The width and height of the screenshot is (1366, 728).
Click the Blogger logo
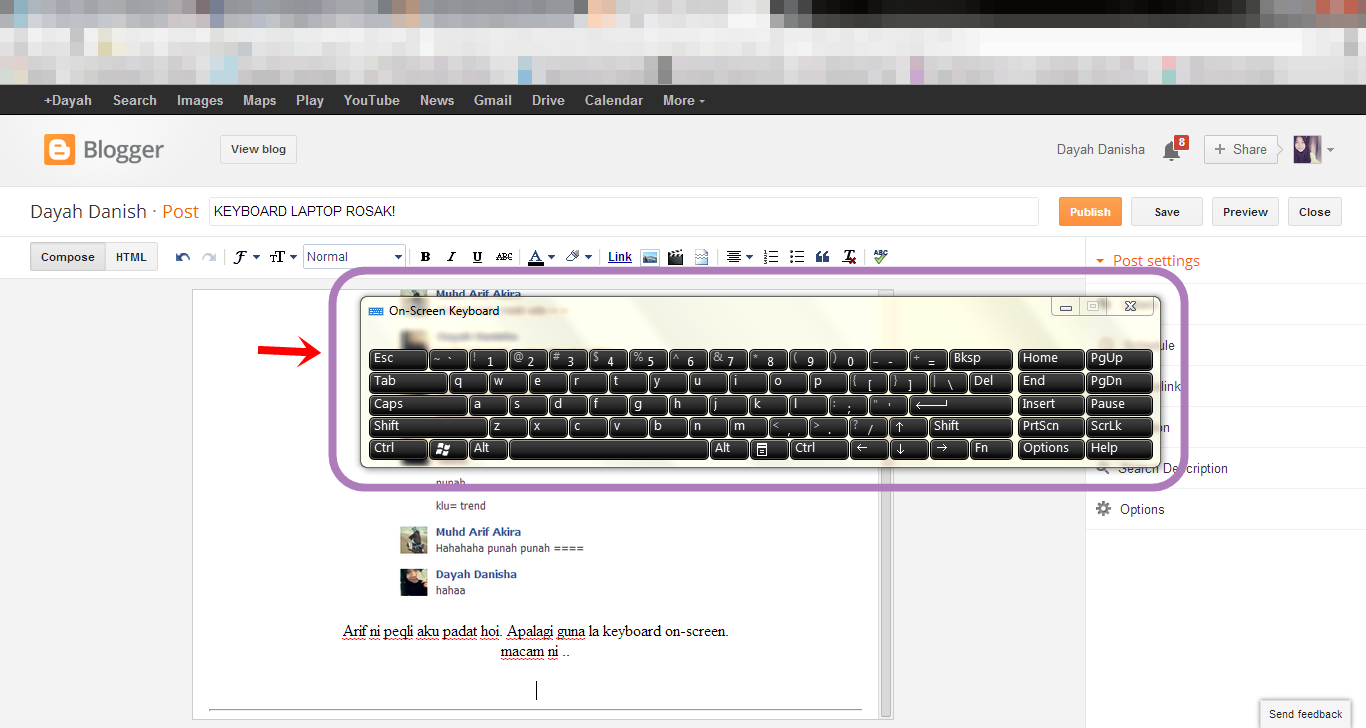(x=104, y=150)
